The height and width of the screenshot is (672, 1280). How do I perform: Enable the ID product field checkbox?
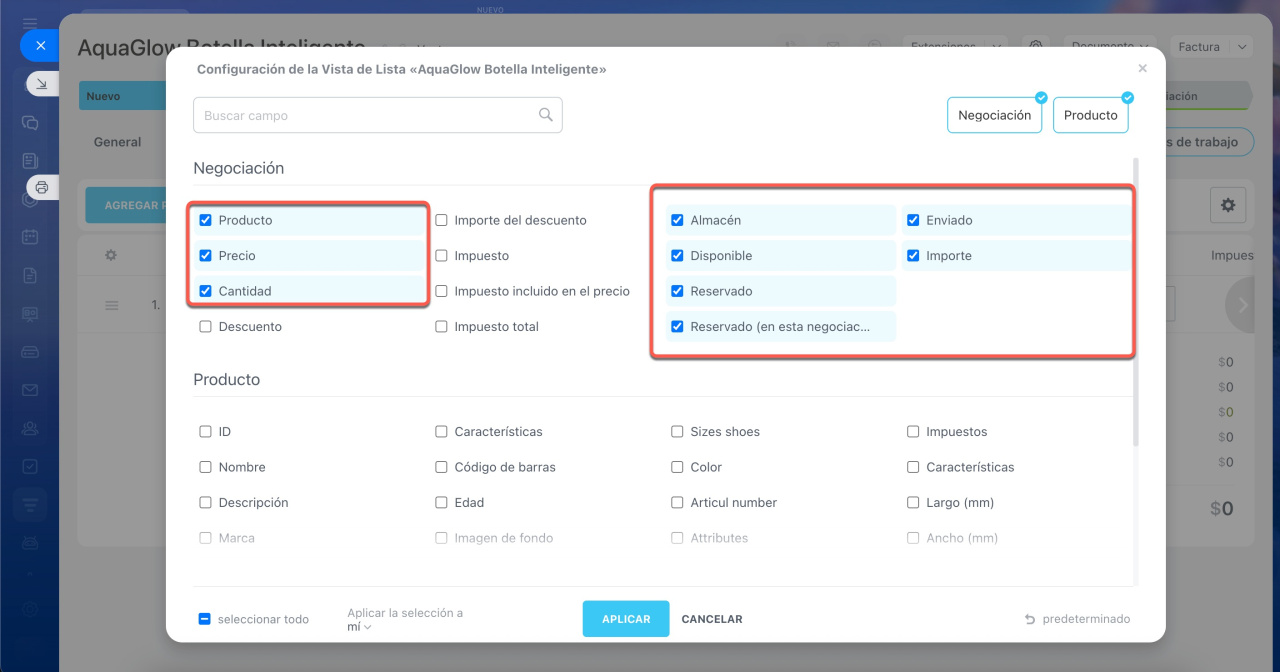click(205, 431)
